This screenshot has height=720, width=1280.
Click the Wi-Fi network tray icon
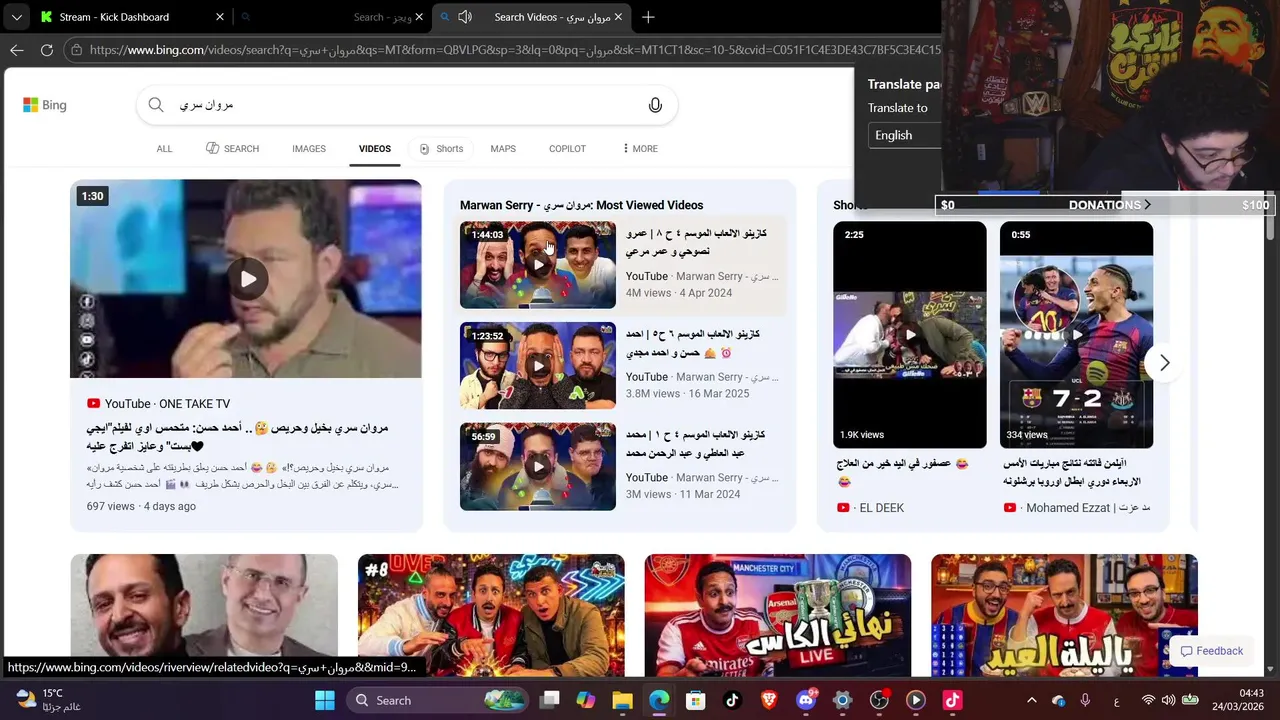pos(1148,700)
